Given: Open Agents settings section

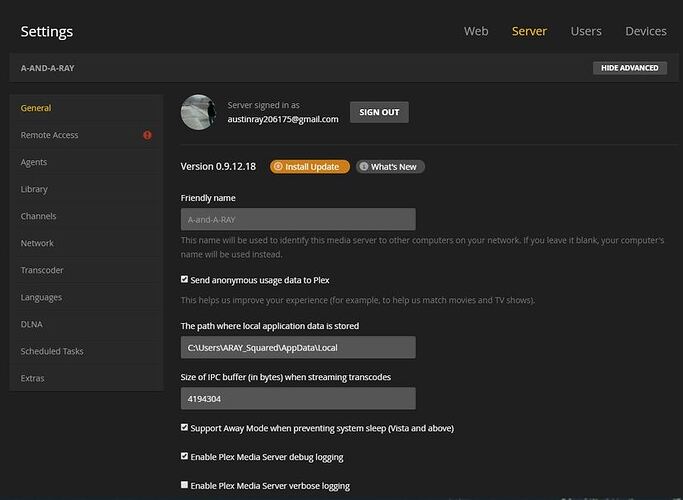Looking at the screenshot, I should pyautogui.click(x=86, y=162).
